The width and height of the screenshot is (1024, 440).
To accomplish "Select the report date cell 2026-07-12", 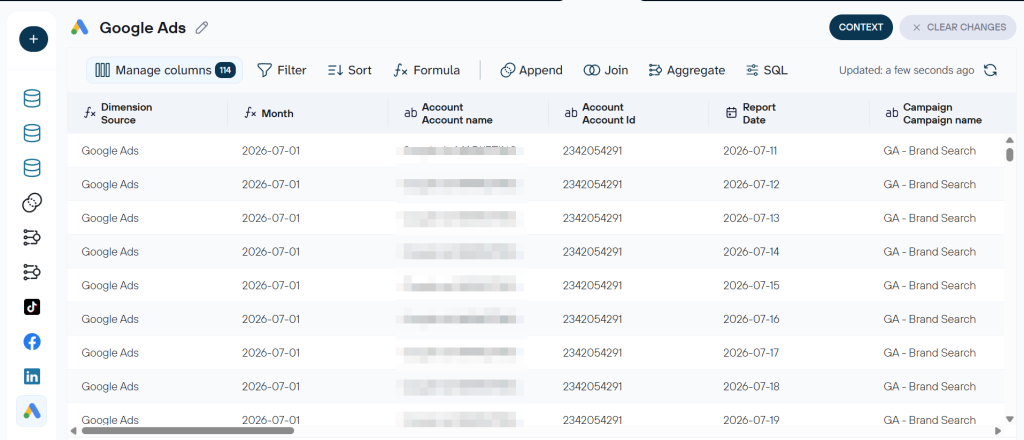I will coord(751,185).
